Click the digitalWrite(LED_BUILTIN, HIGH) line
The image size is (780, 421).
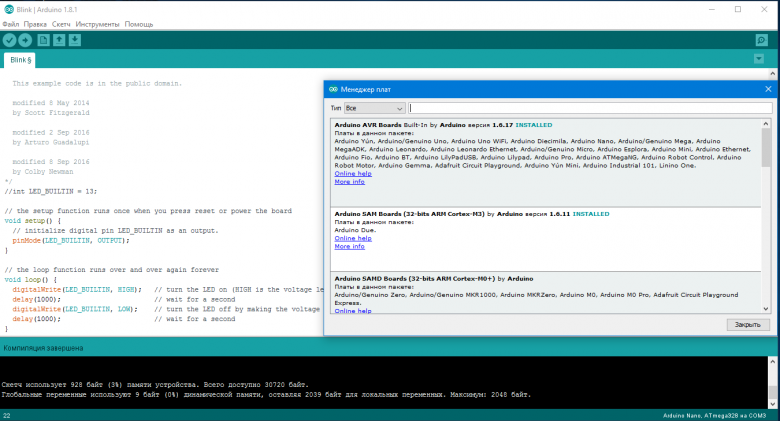tap(77, 289)
